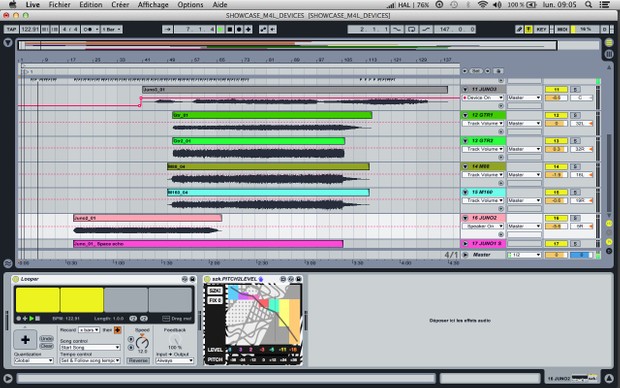Open the Quantization Global dropdown

point(34,360)
